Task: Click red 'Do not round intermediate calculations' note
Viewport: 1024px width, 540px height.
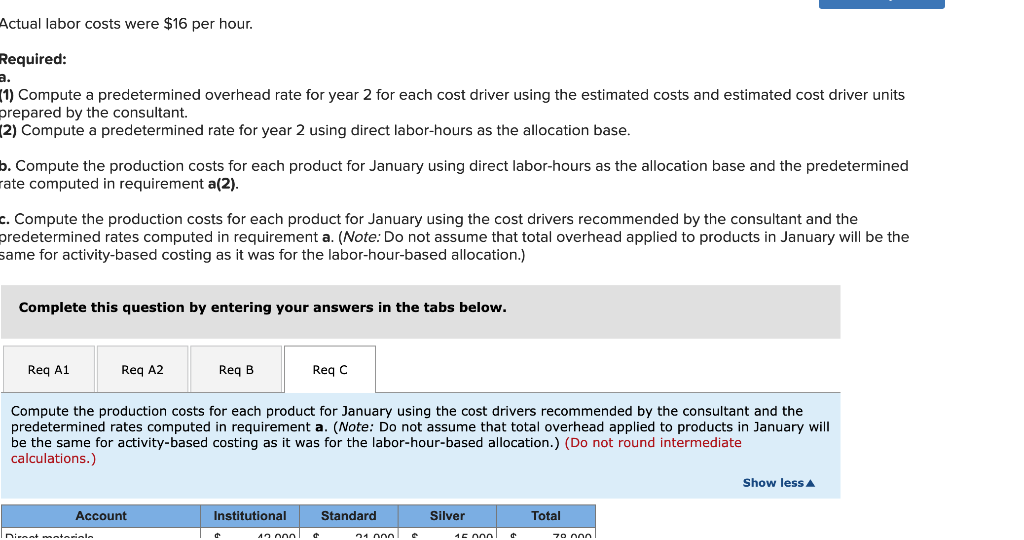Action: pos(376,451)
